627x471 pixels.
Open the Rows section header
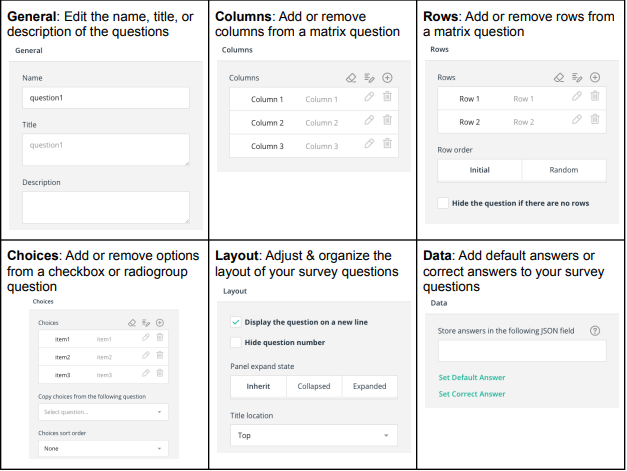(x=439, y=49)
